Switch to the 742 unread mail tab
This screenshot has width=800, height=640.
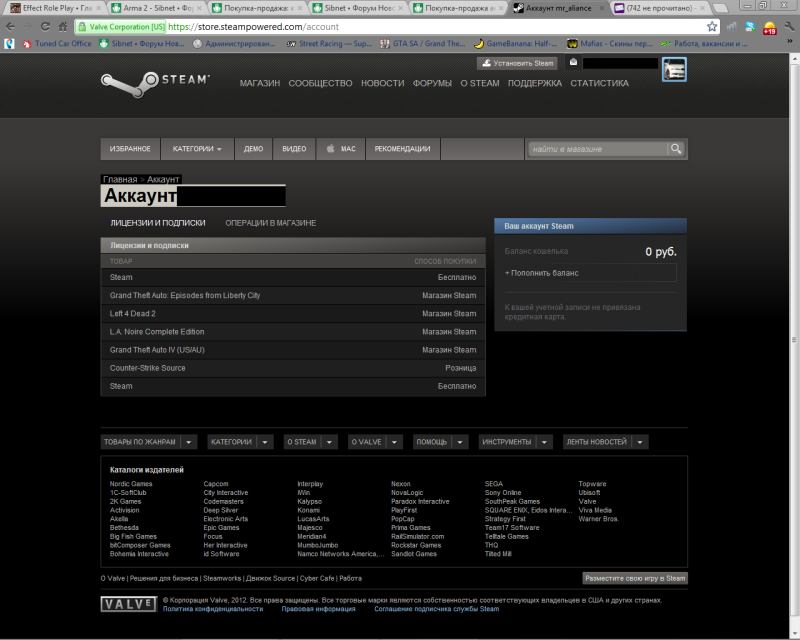point(660,8)
